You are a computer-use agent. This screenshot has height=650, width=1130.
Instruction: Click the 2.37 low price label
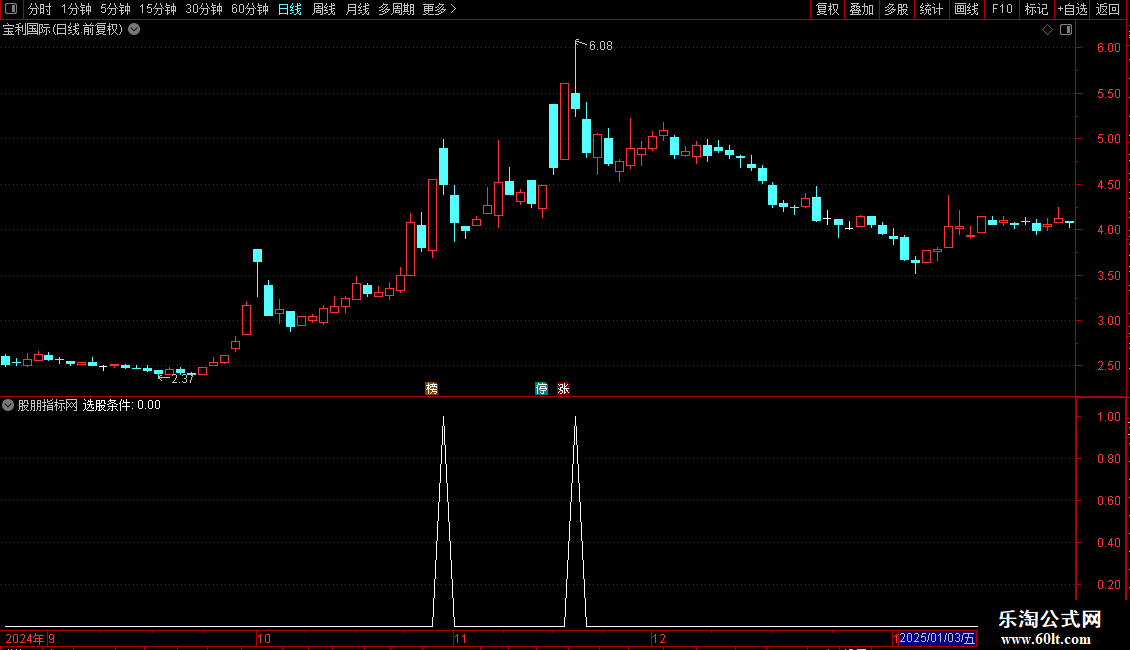182,379
